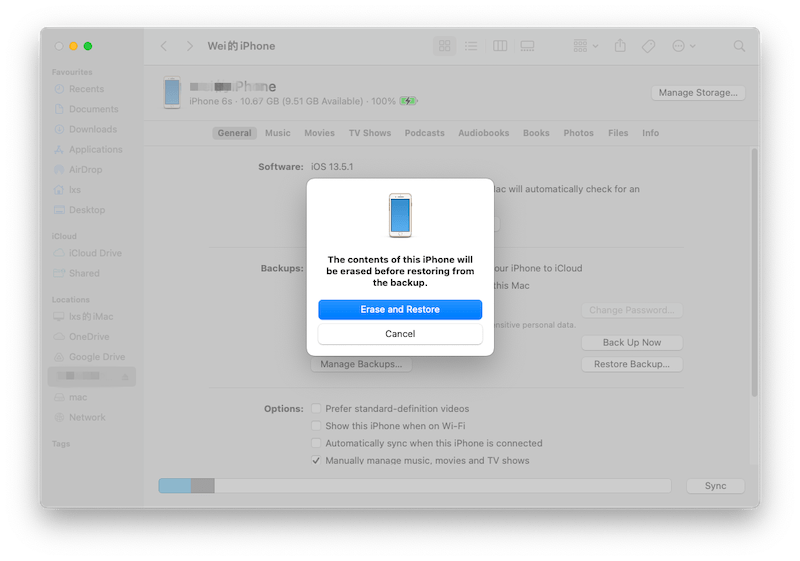Go back with the left chevron
This screenshot has height=561, width=800.
click(x=164, y=46)
